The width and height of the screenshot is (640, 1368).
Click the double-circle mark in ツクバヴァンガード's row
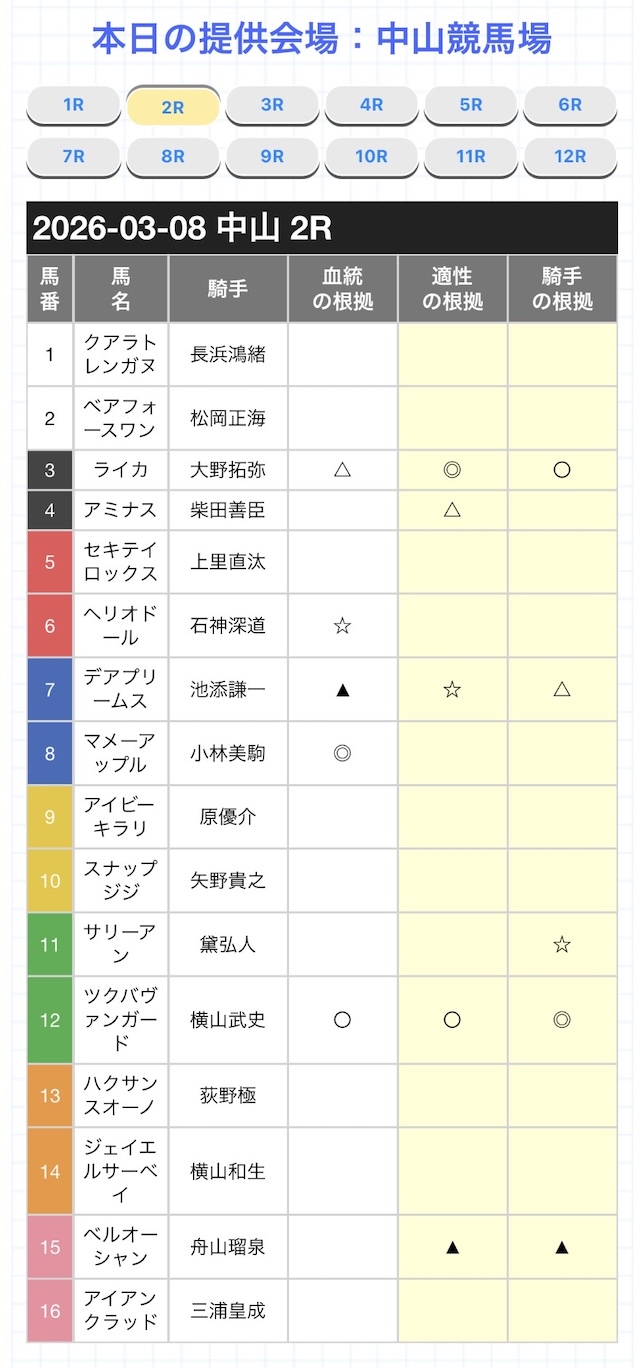click(x=562, y=1019)
